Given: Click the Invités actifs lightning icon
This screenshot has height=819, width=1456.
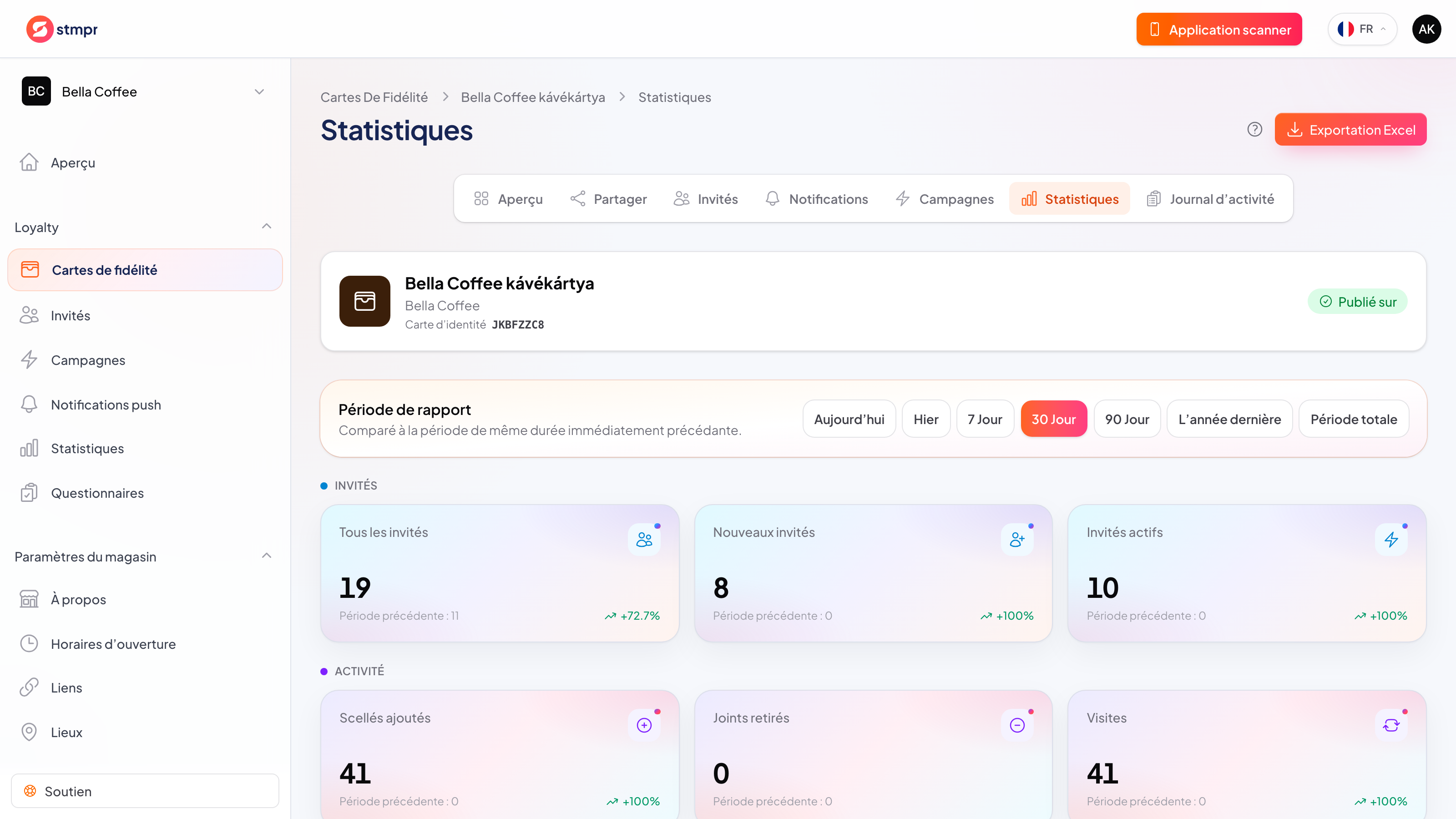Looking at the screenshot, I should coord(1391,539).
